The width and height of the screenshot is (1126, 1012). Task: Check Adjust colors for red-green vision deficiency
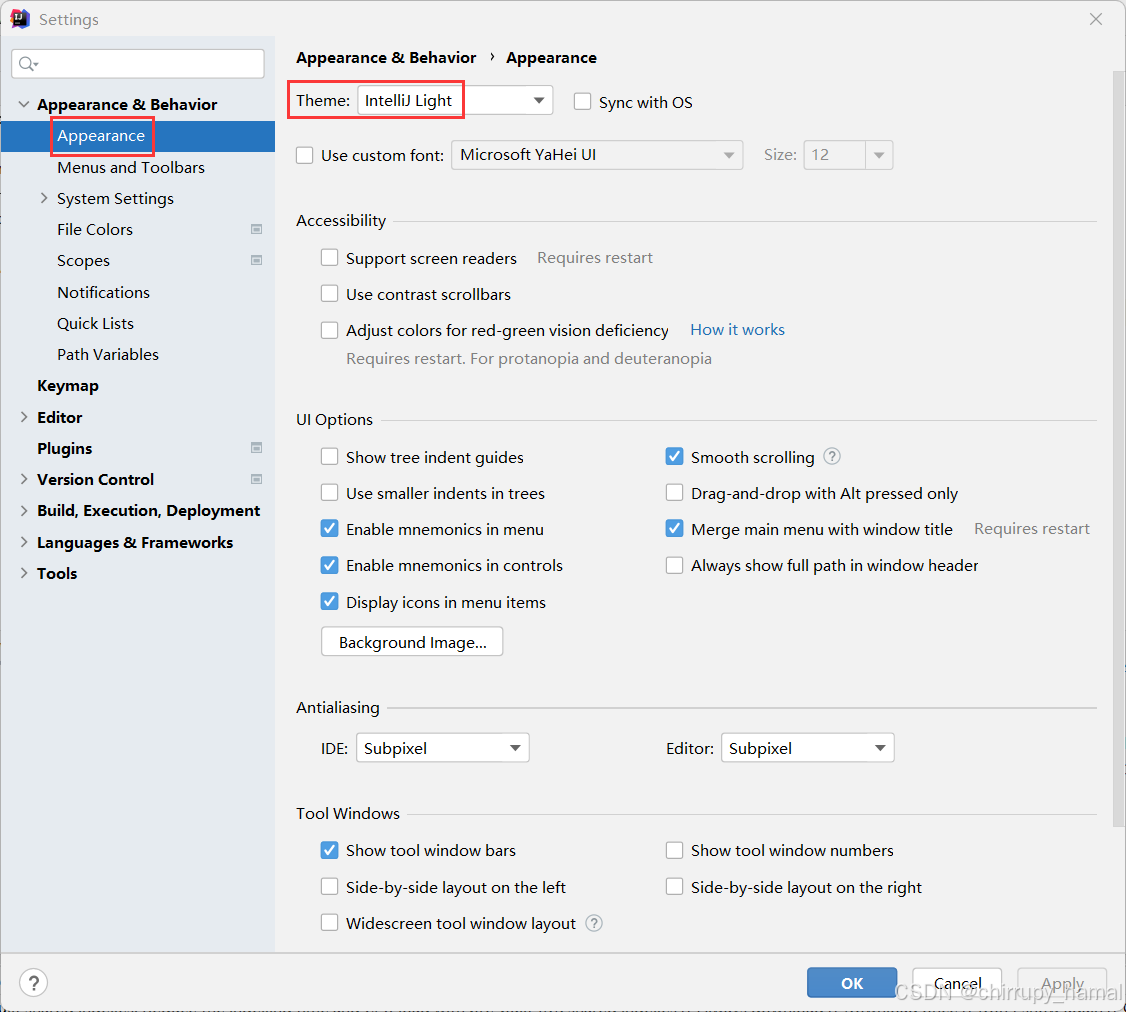(330, 330)
